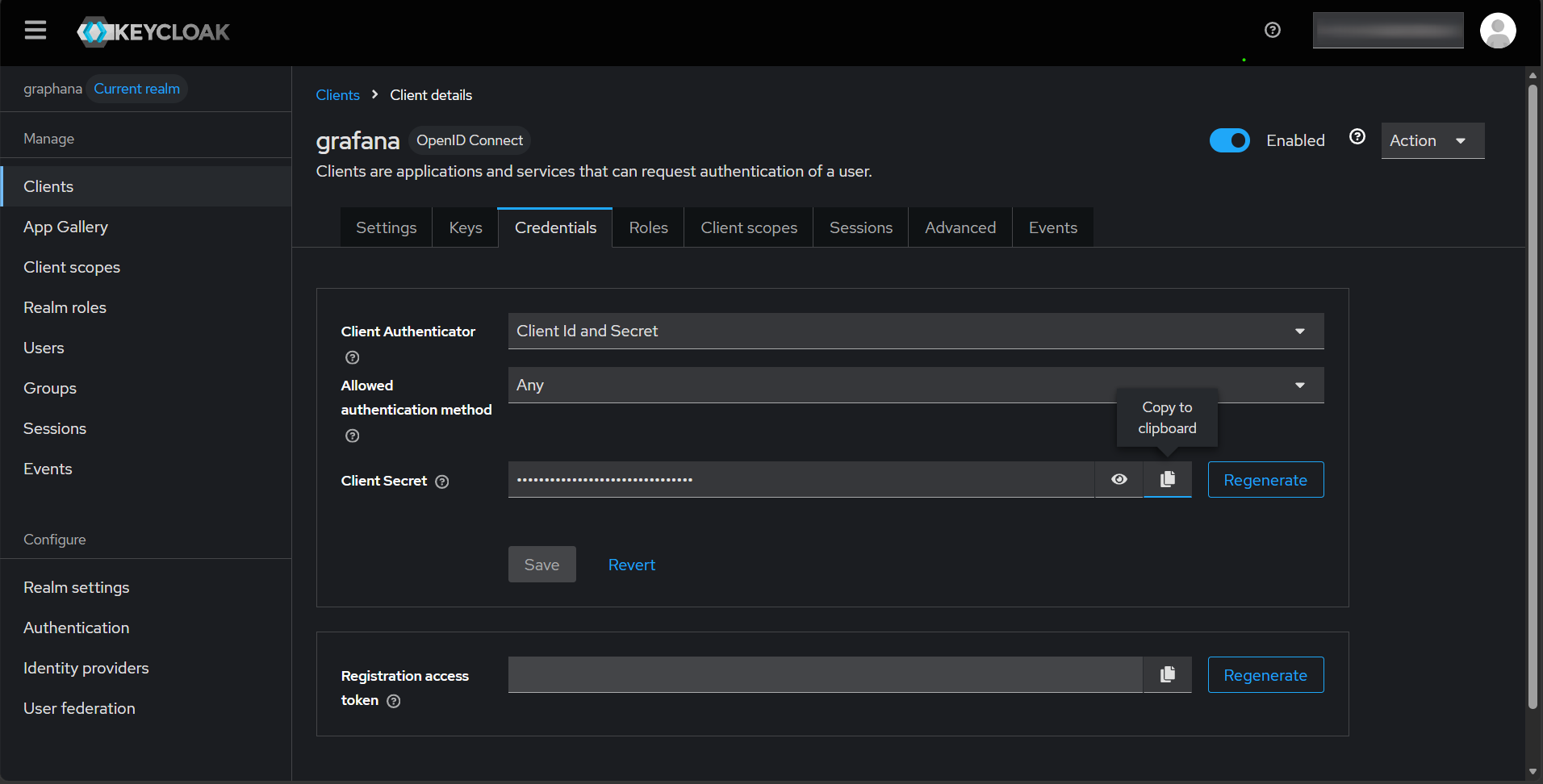The image size is (1543, 784).
Task: Click the Registration access token field
Action: [826, 674]
